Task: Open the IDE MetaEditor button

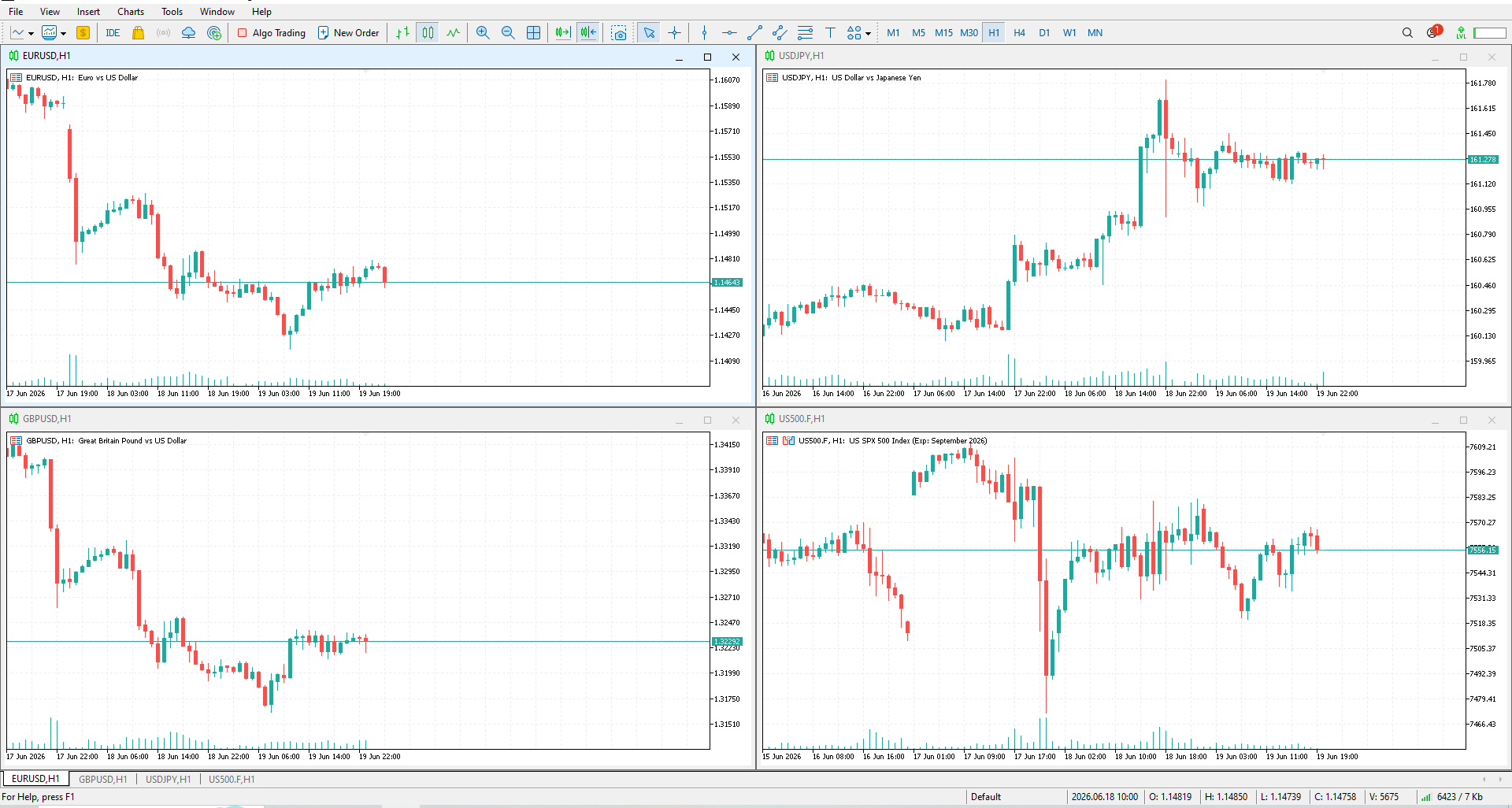Action: point(113,32)
